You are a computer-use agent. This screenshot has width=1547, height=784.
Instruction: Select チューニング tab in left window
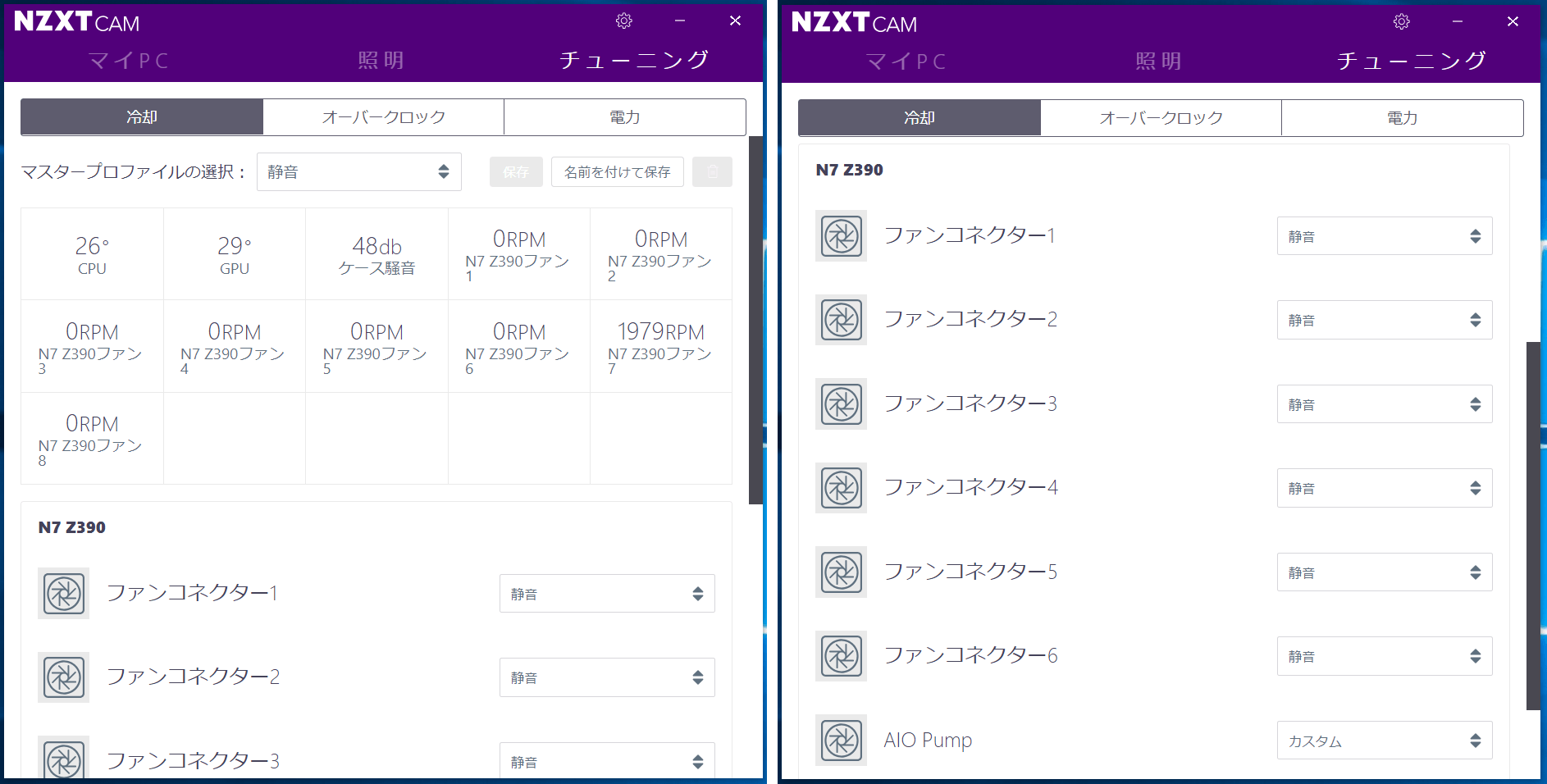coord(634,60)
